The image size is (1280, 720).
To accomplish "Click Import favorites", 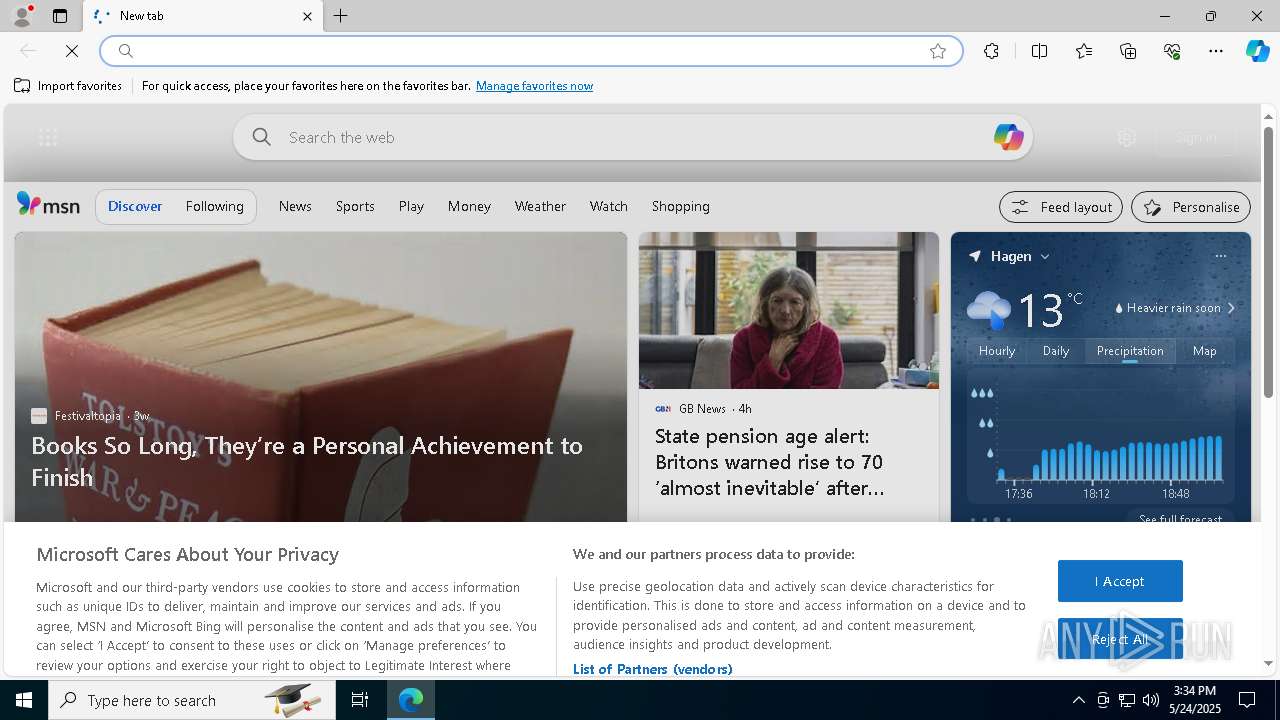I will click(68, 86).
